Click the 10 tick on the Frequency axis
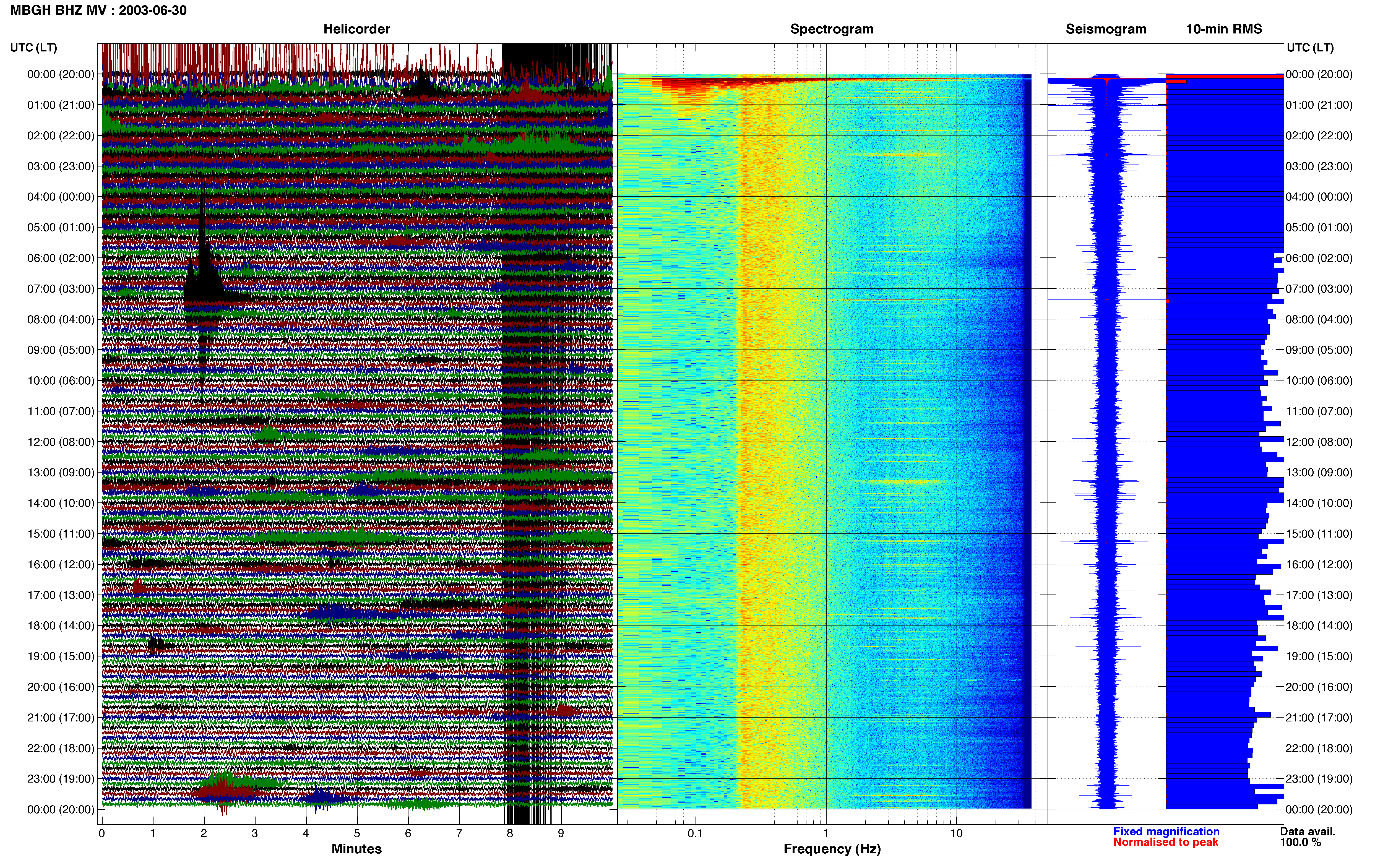Viewport: 1388px width, 868px height. 956,833
